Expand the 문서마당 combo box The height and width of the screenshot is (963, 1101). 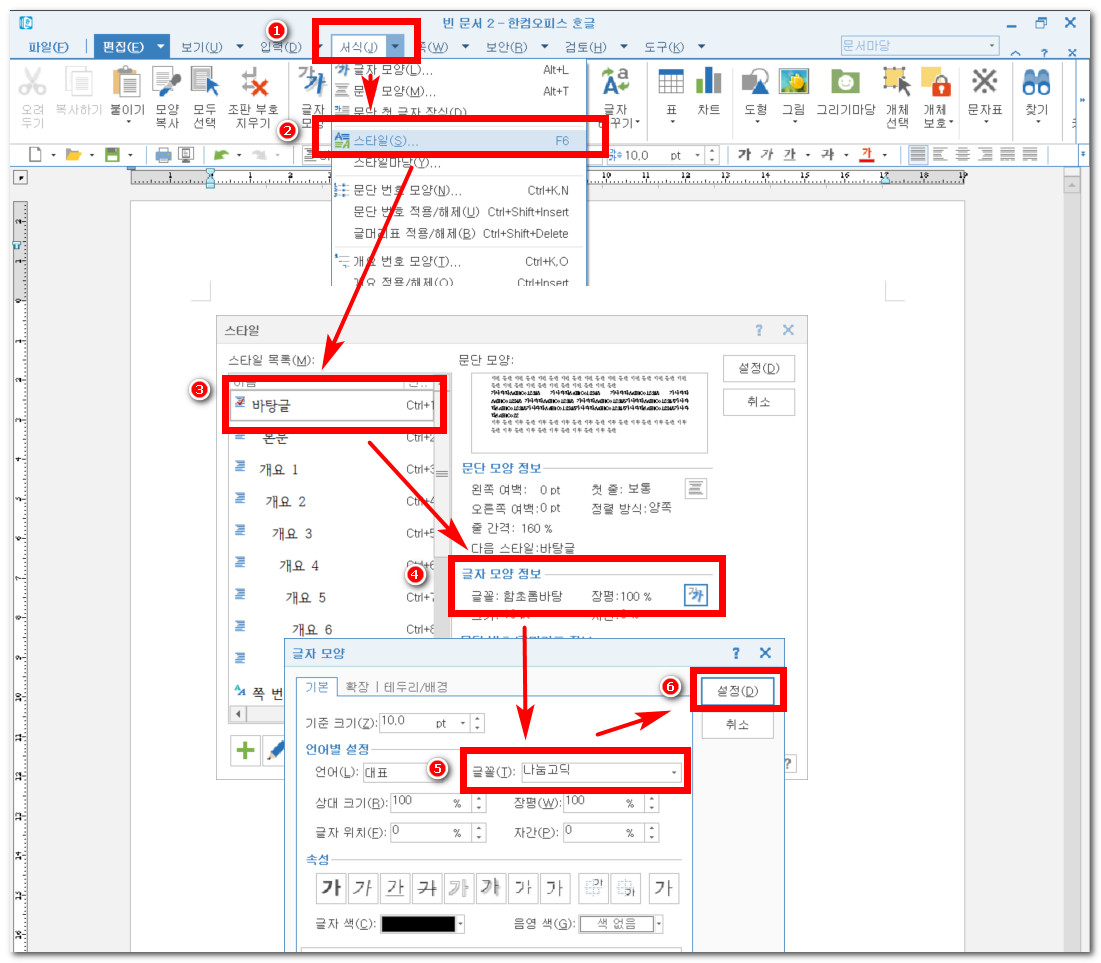(991, 46)
